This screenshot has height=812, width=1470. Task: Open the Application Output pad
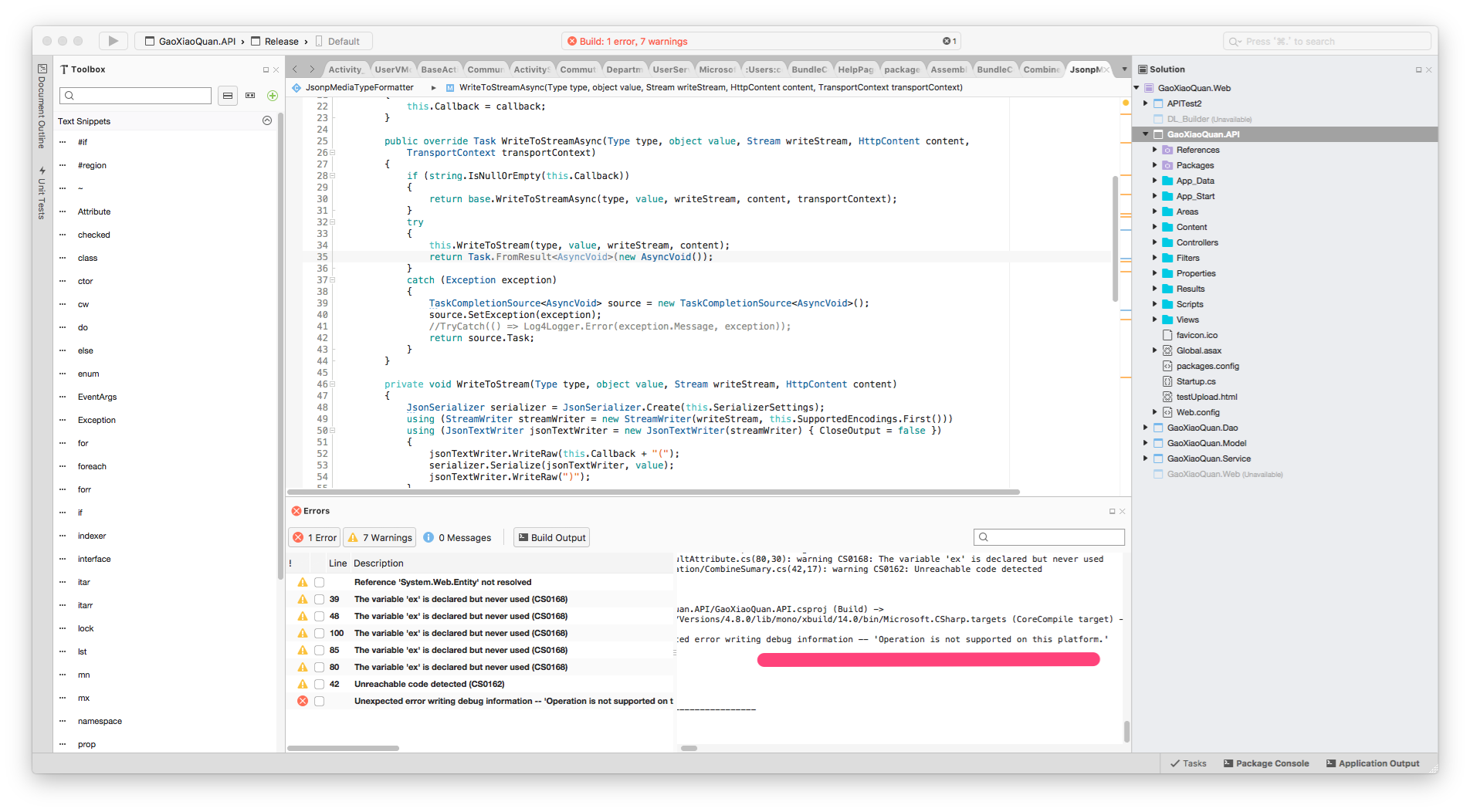coord(1373,763)
